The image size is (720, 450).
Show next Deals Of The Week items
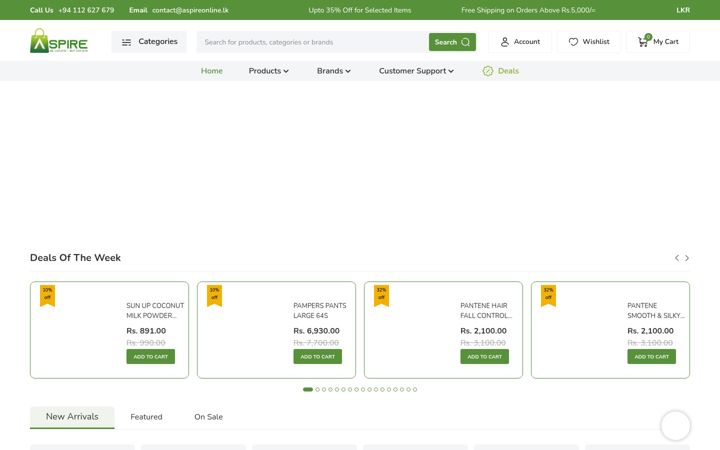click(x=687, y=258)
